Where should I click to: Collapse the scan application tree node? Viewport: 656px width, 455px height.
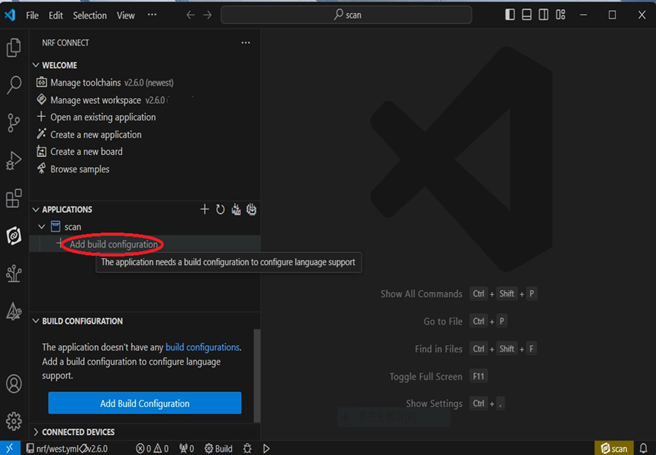tap(41, 227)
